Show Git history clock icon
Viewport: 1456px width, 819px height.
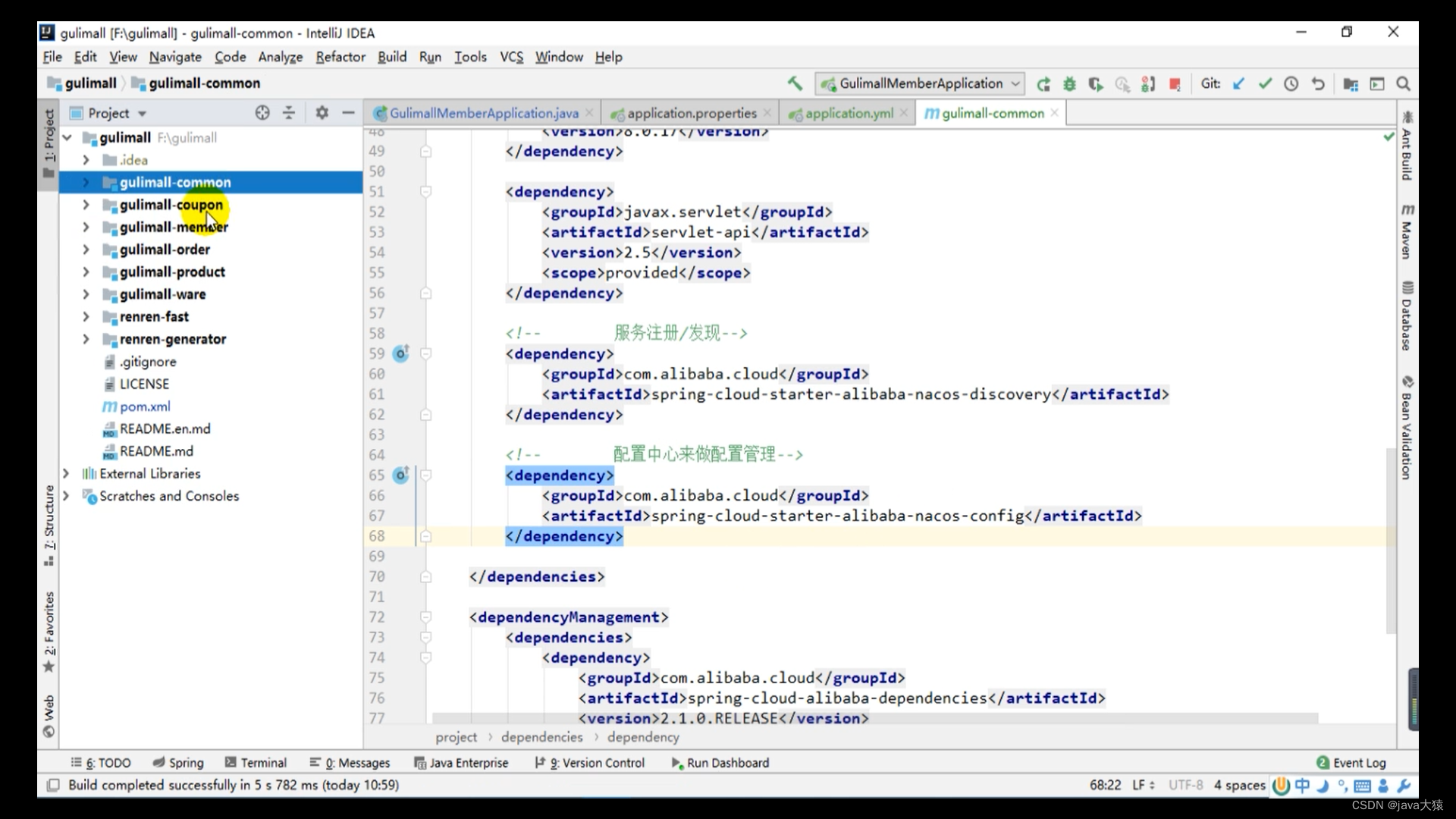pyautogui.click(x=1291, y=83)
